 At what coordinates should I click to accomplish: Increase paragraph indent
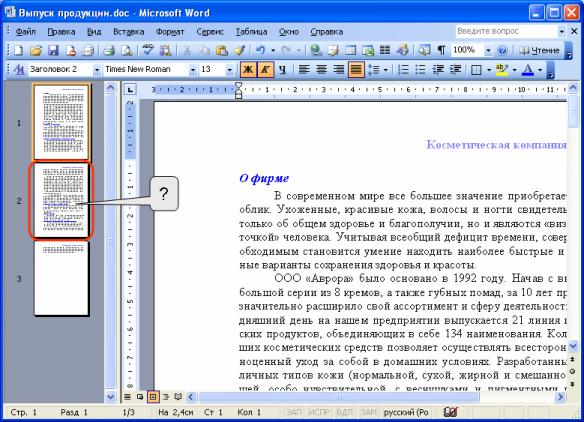pos(455,70)
